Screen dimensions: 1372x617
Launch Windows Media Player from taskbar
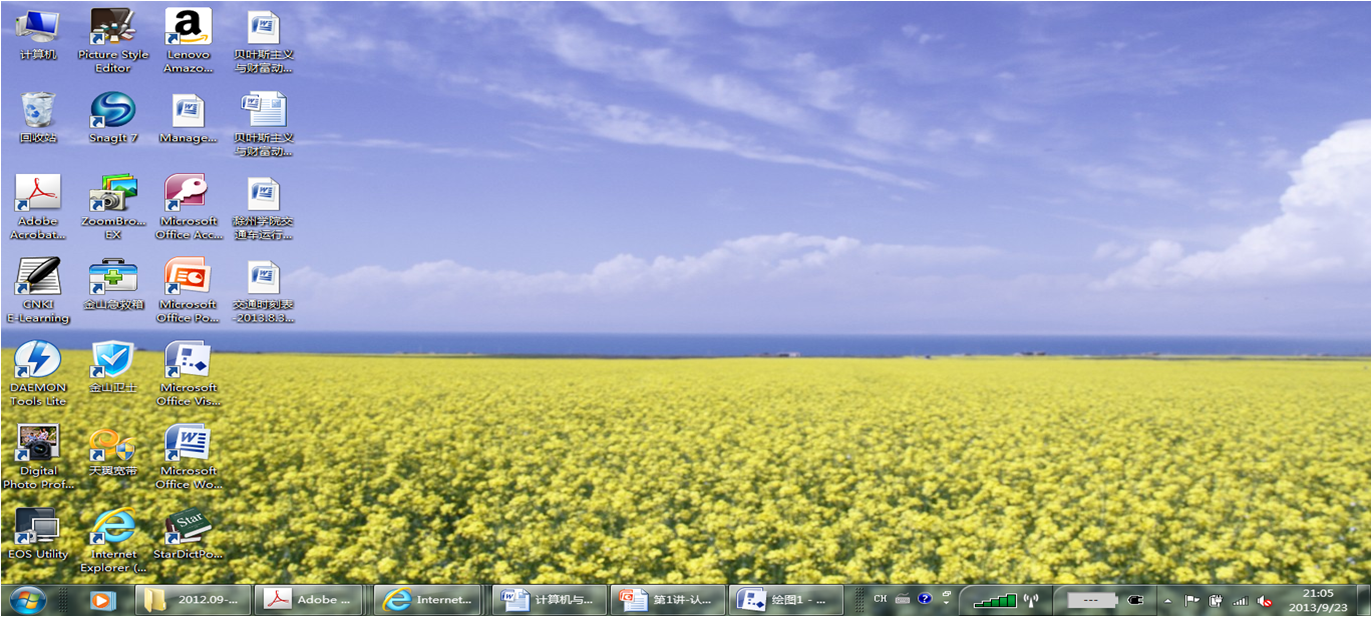(x=101, y=600)
